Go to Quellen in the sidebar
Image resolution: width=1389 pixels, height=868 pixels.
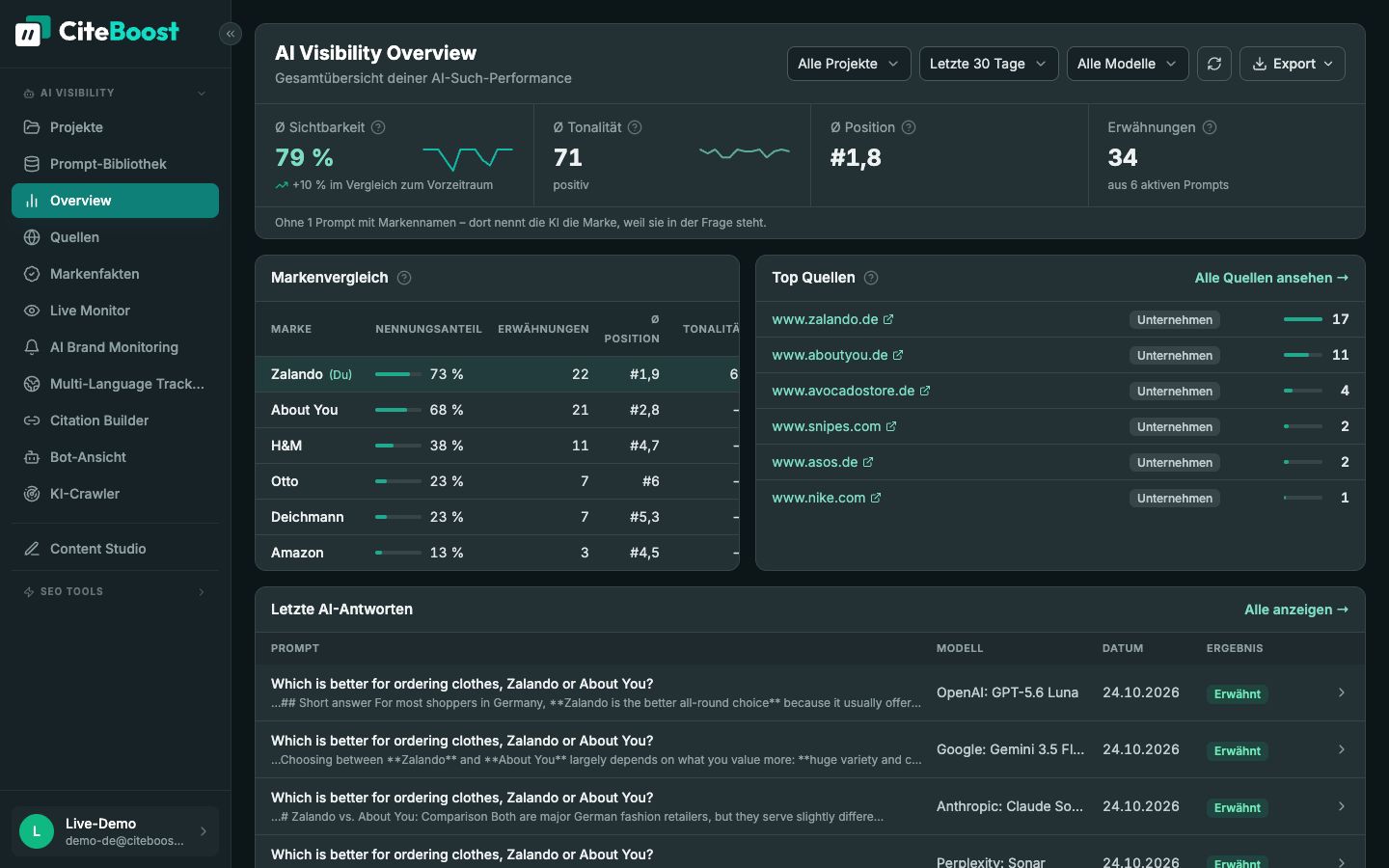[x=115, y=237]
